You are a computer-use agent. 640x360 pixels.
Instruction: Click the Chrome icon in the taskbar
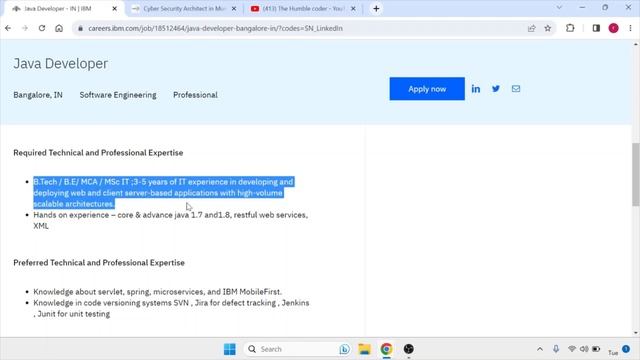click(386, 349)
